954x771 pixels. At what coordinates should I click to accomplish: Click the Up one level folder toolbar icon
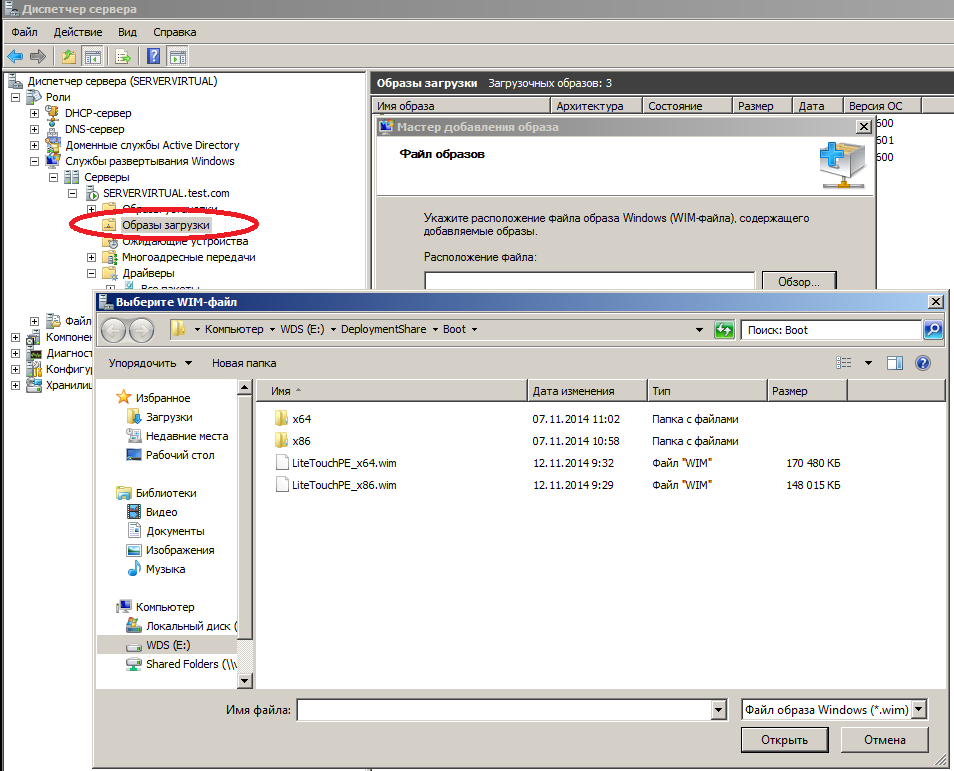[x=69, y=57]
